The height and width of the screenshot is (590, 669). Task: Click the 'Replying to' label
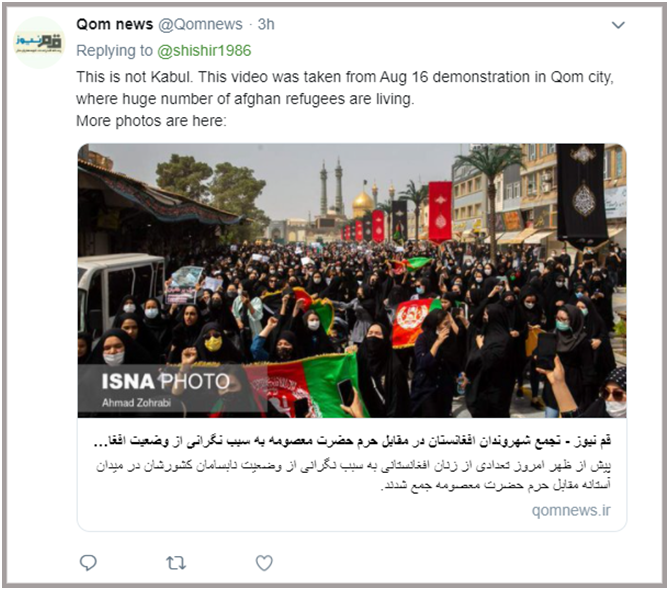point(114,50)
